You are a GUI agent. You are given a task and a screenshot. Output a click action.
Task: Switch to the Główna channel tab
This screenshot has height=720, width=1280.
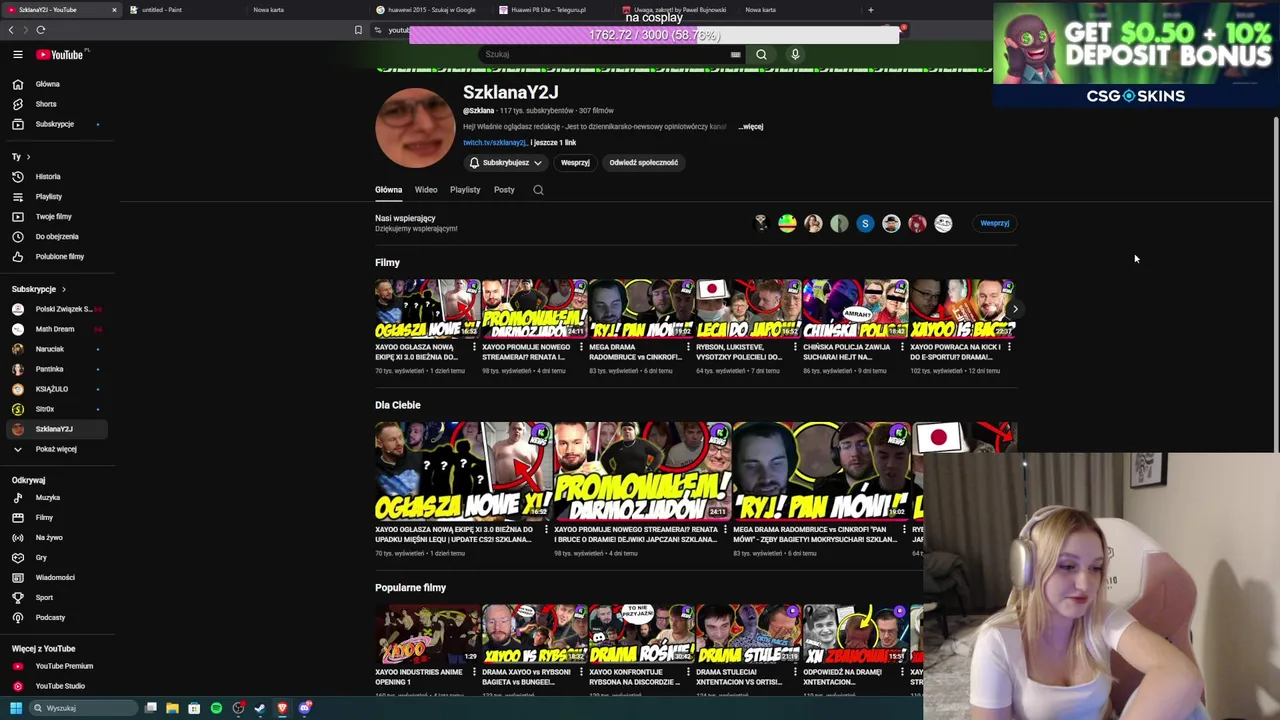click(x=388, y=190)
